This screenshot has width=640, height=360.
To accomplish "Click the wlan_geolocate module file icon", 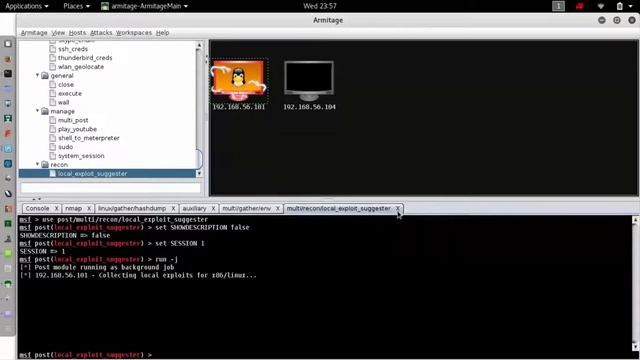I will [x=52, y=67].
